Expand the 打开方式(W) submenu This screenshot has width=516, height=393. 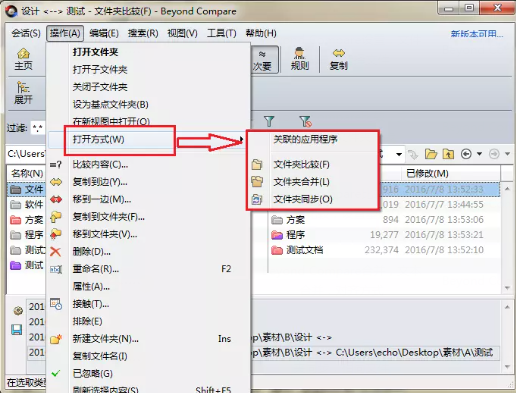tap(148, 139)
